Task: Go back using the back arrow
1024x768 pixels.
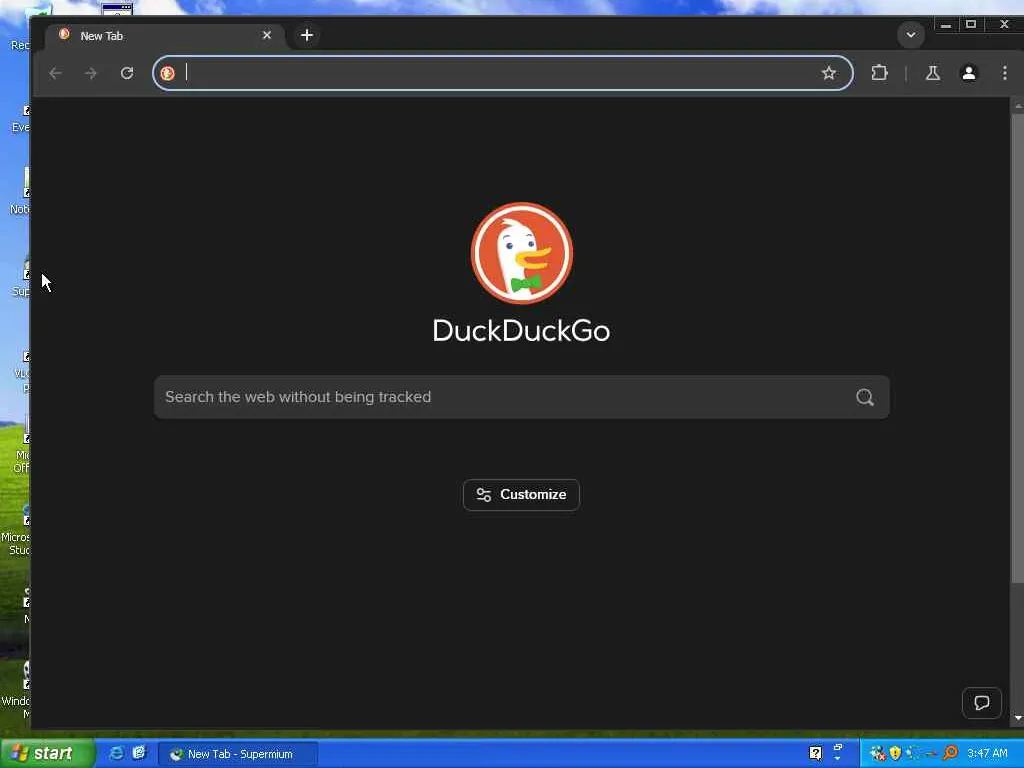Action: (56, 73)
